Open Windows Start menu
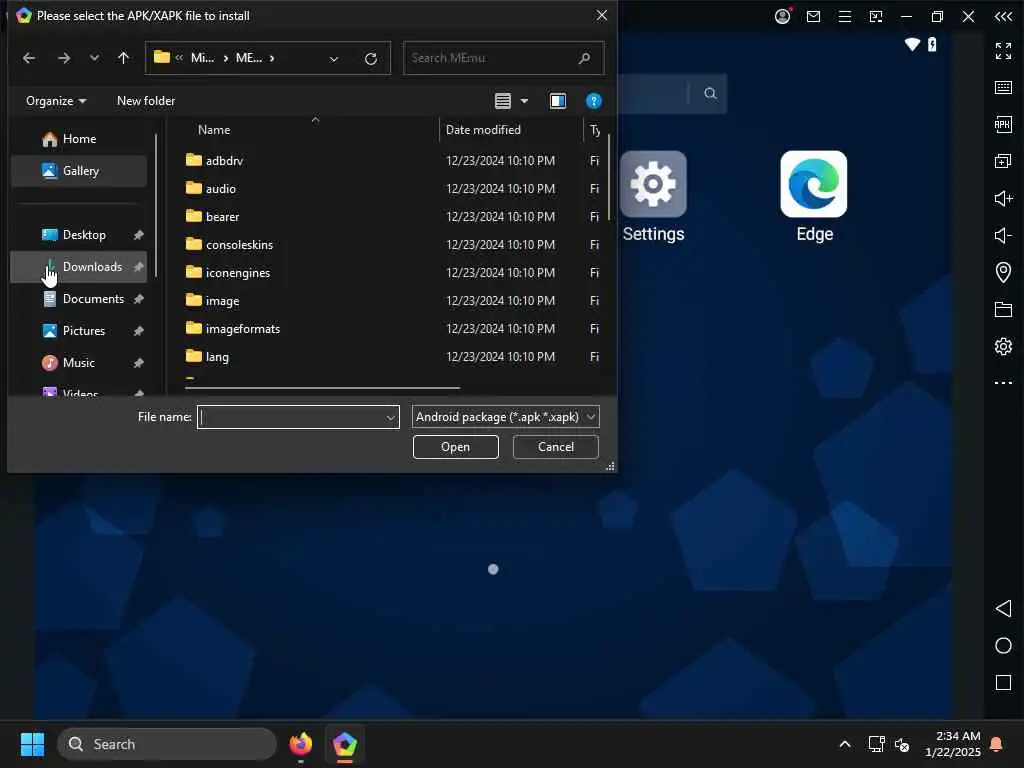 click(x=32, y=744)
